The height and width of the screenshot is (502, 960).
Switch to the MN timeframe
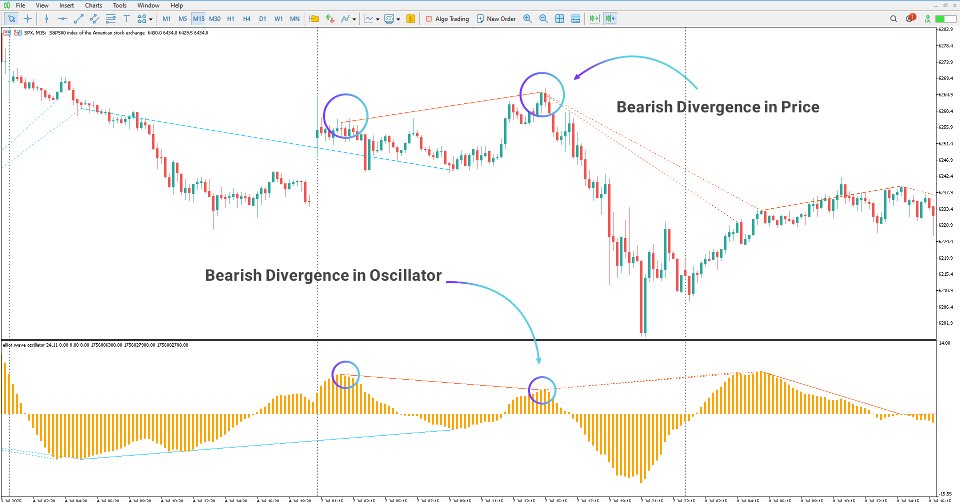pos(294,19)
